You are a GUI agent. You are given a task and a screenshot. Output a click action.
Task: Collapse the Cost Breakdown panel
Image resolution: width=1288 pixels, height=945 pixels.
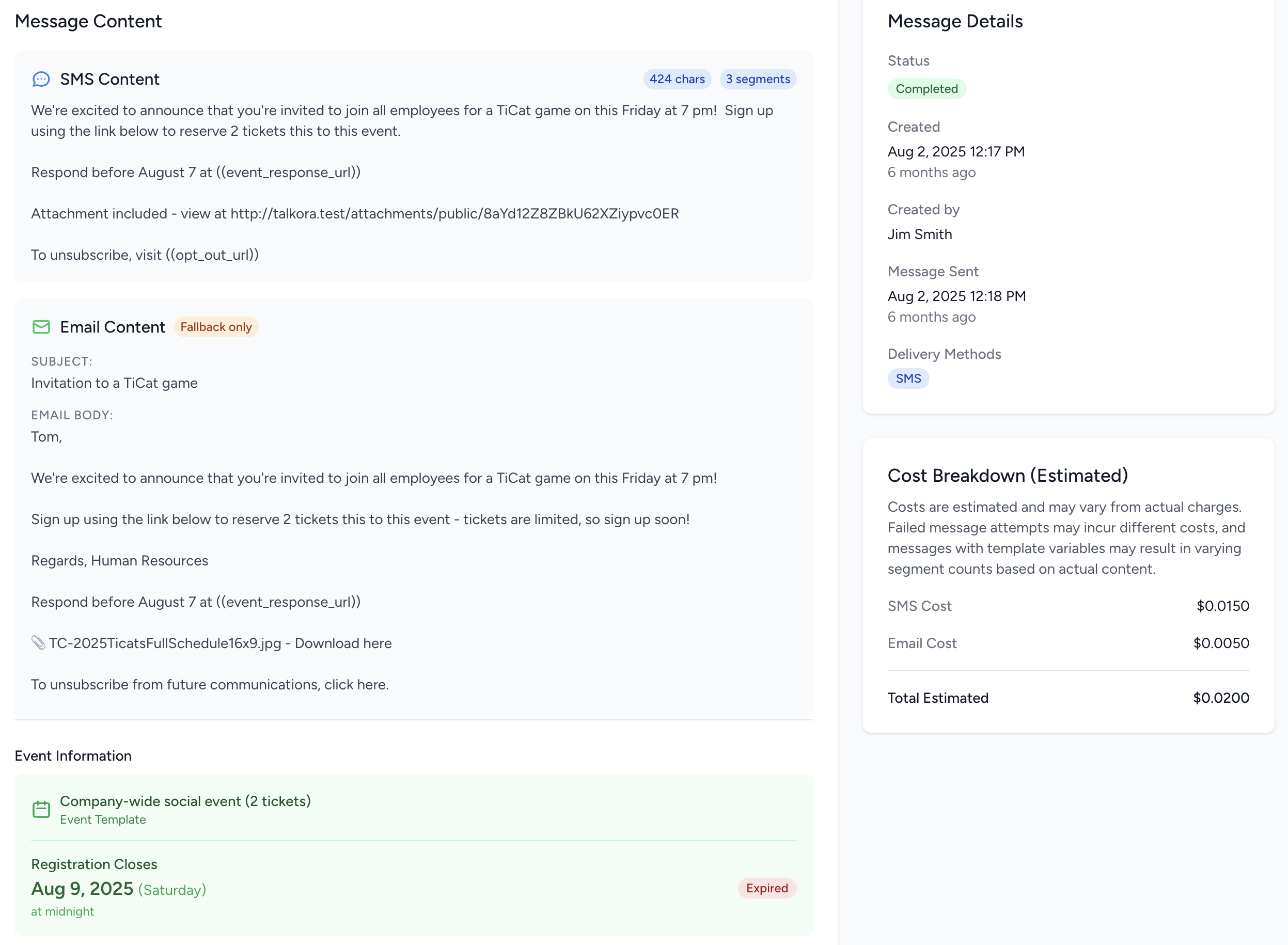[x=1007, y=476]
